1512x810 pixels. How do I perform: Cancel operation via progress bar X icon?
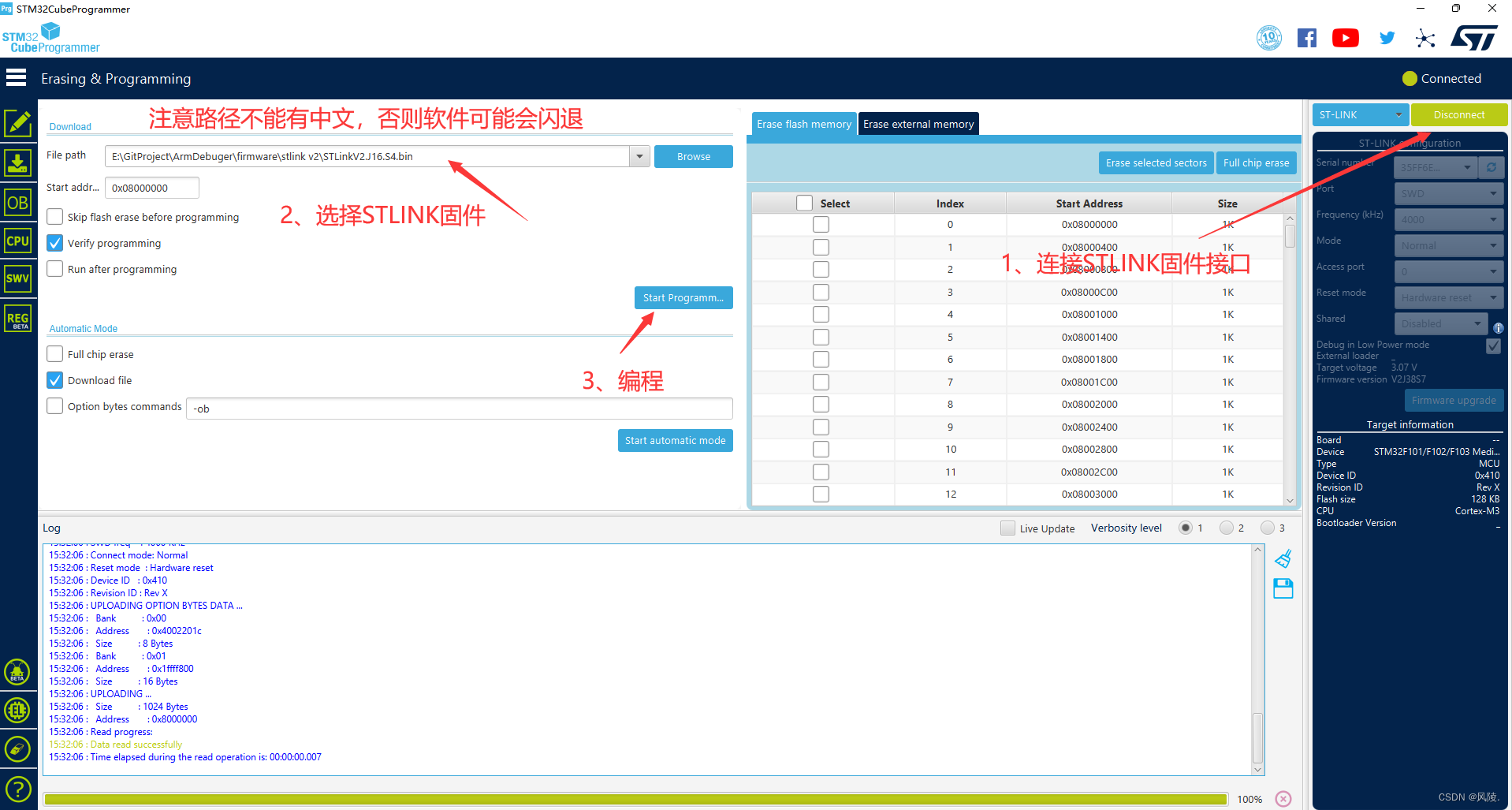(x=1283, y=799)
